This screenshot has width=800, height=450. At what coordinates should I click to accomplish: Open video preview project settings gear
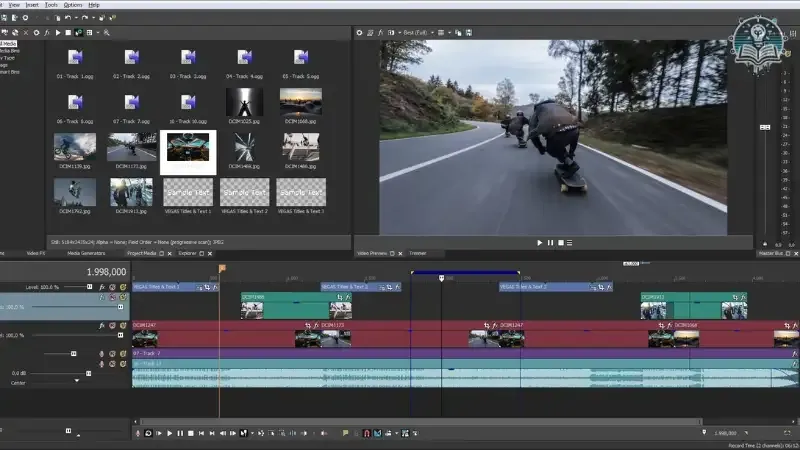[x=359, y=33]
